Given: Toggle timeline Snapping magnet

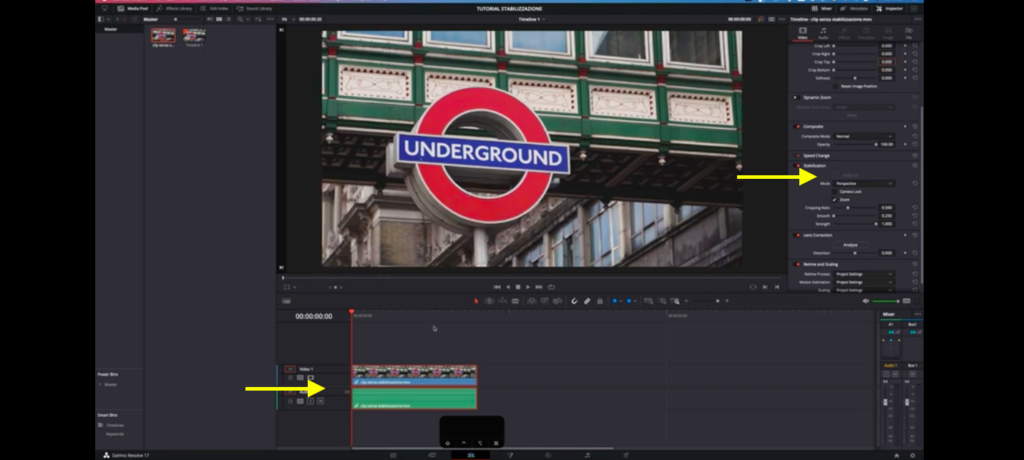Looking at the screenshot, I should click(574, 301).
